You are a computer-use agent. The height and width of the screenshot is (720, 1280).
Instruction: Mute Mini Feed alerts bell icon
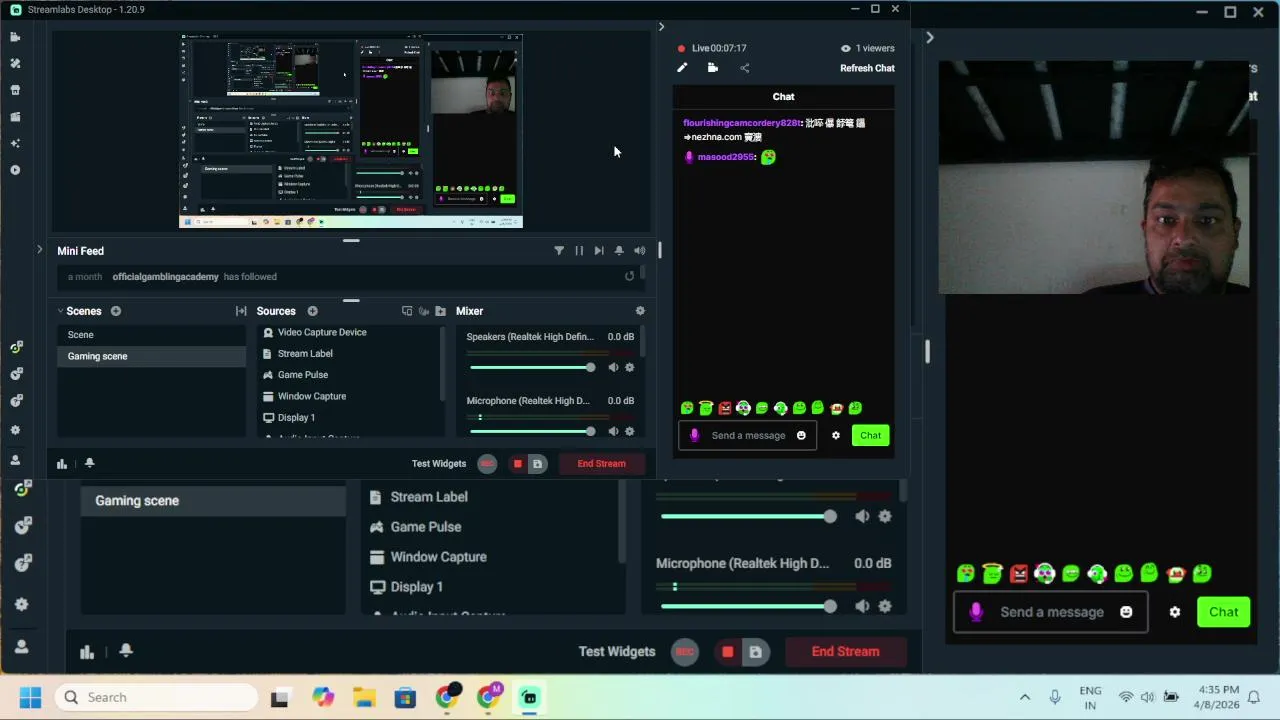click(x=619, y=251)
